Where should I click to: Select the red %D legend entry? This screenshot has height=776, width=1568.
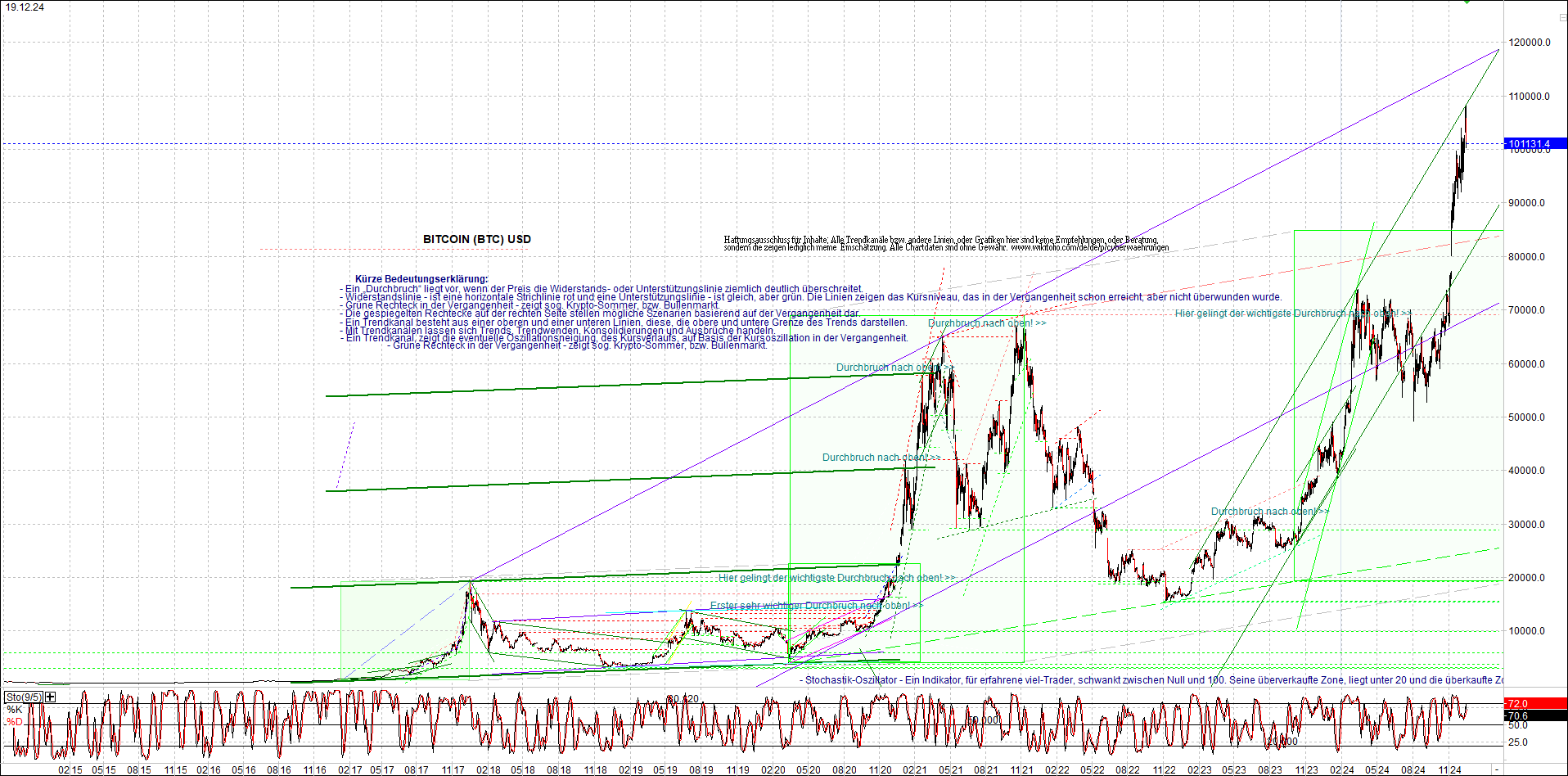pos(15,721)
